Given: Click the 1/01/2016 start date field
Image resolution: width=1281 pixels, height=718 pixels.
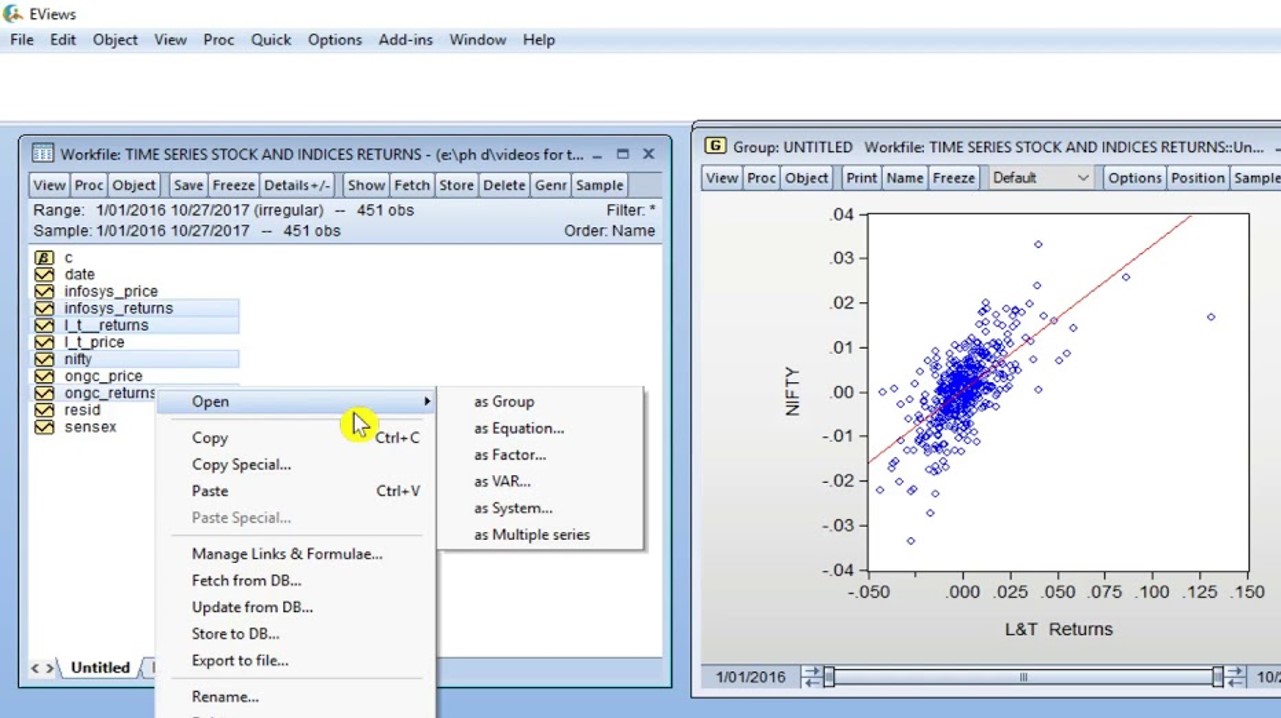Looking at the screenshot, I should point(750,677).
